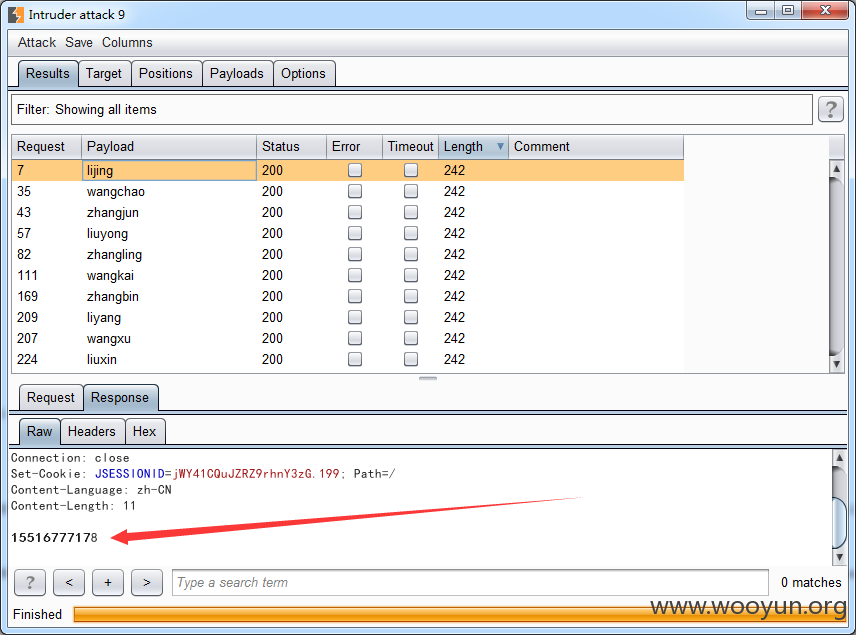Click the response pane scrollbar thumb
Screen dimensions: 856x635
click(x=839, y=523)
